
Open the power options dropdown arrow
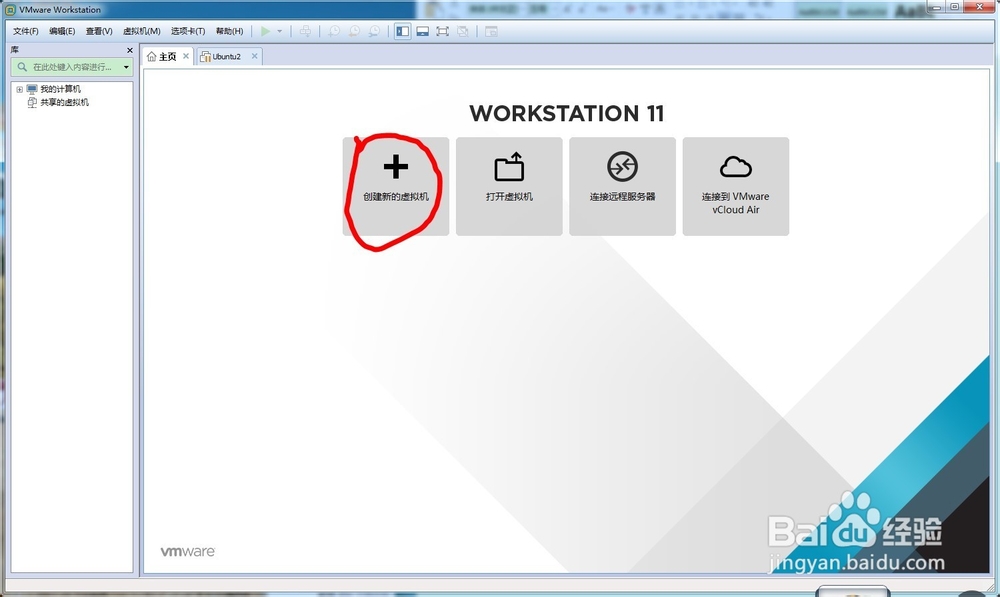[279, 31]
